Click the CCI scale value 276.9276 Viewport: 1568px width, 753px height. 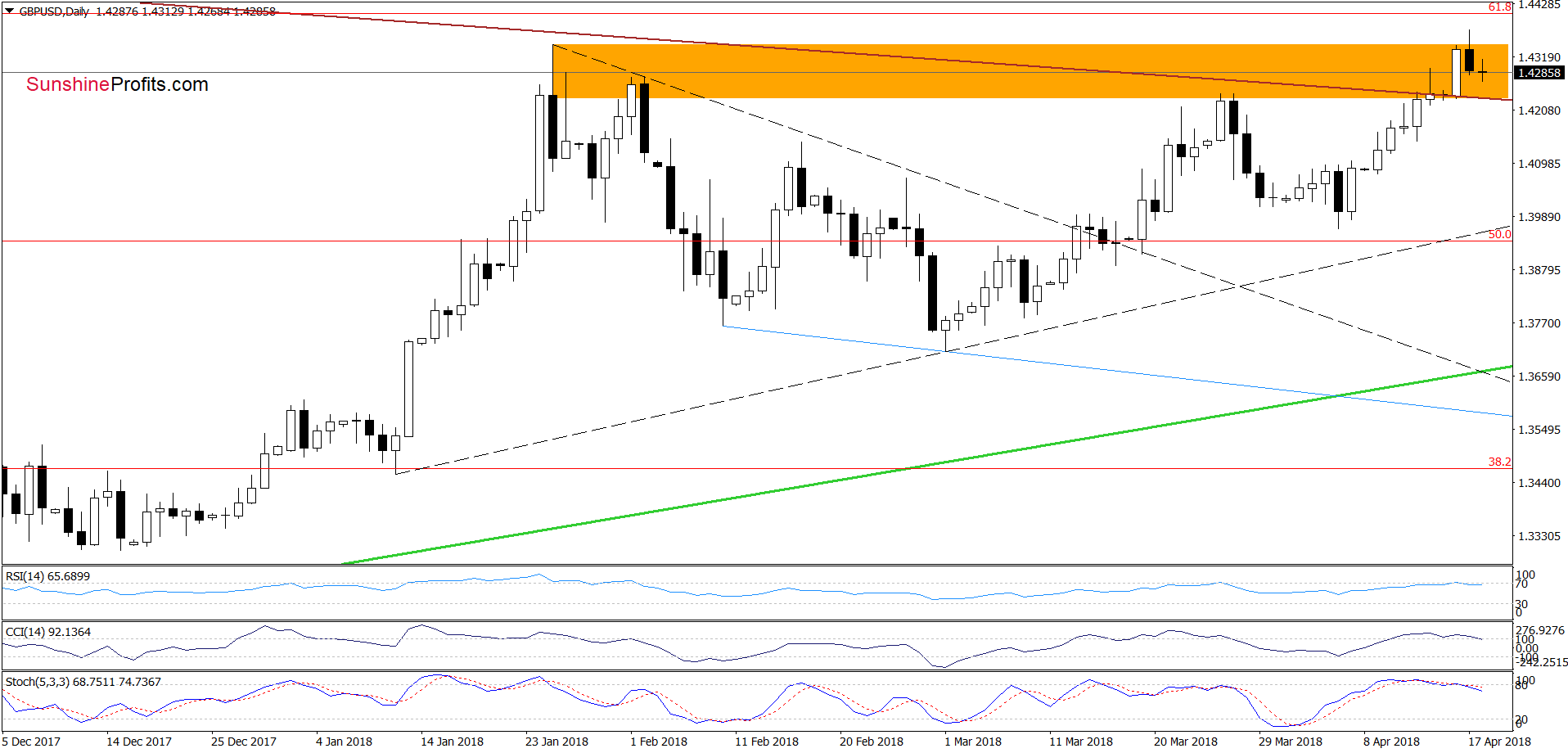1540,630
